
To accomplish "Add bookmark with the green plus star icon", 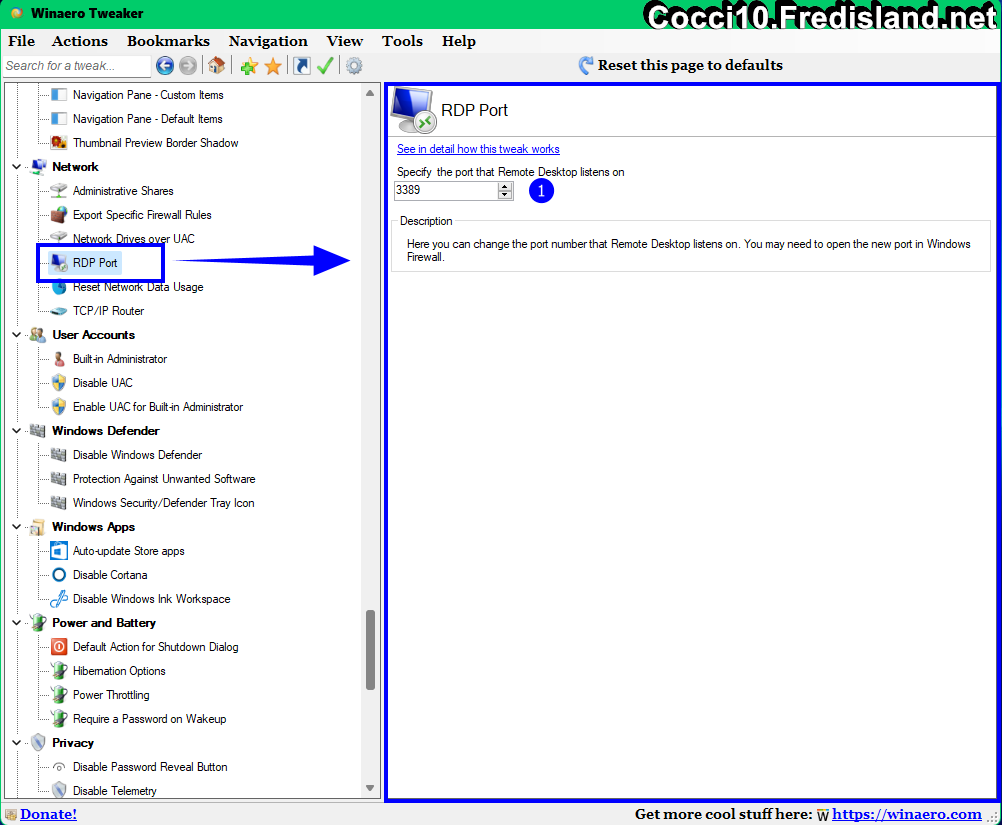I will click(249, 66).
